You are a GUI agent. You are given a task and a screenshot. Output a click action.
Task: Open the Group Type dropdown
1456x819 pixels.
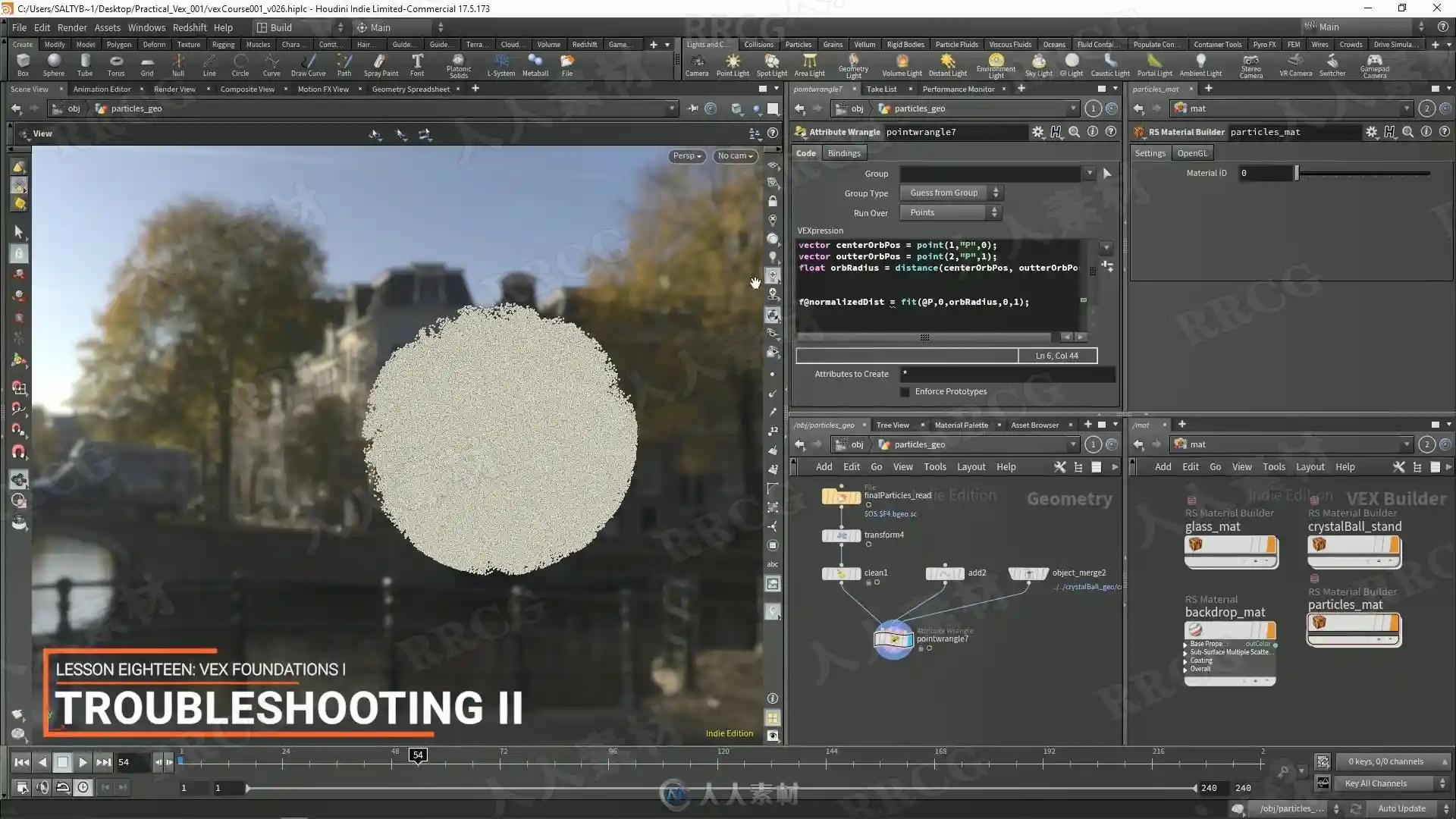pos(951,193)
